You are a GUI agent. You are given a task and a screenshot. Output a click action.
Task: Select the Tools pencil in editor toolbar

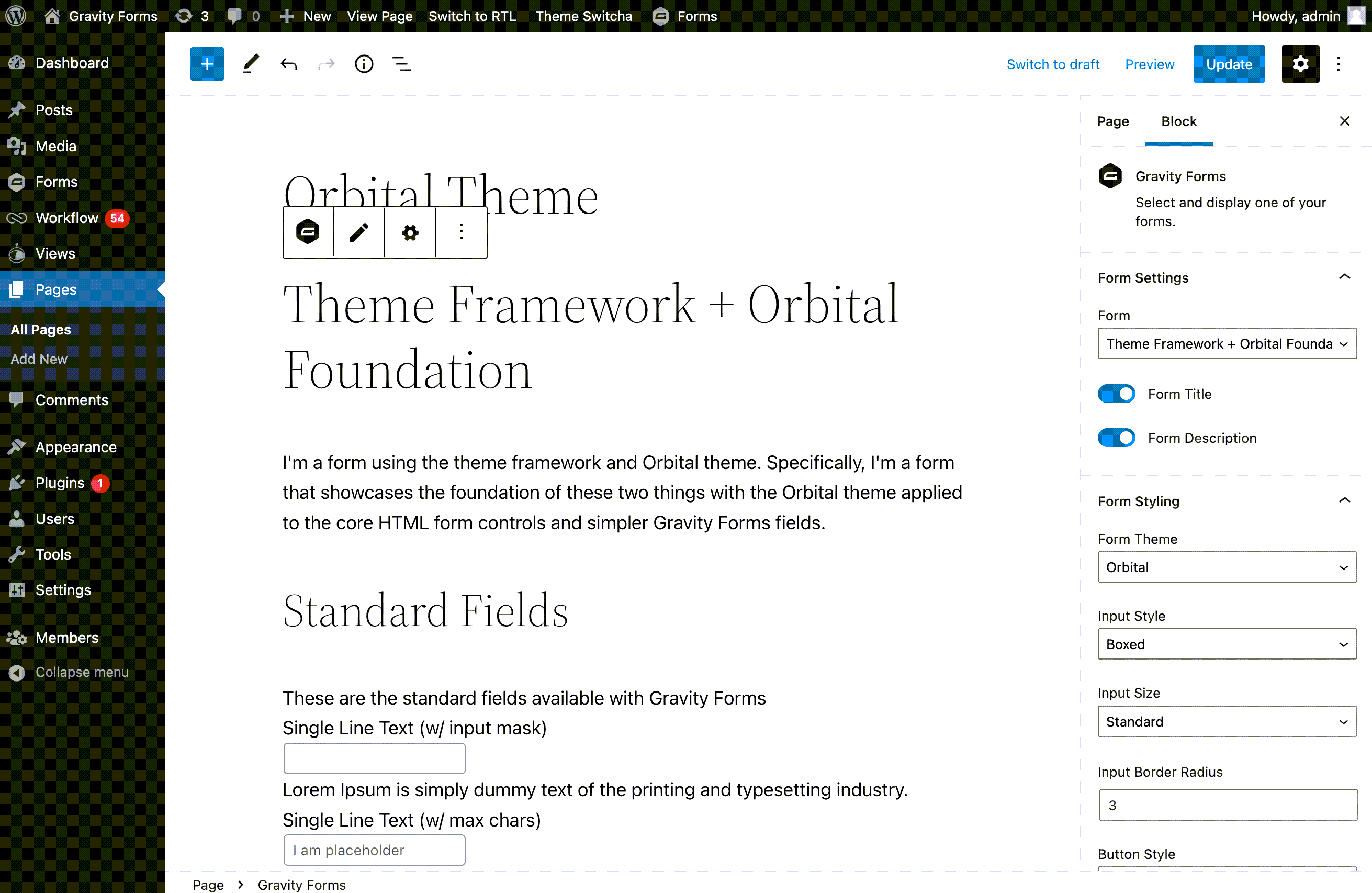pos(251,63)
